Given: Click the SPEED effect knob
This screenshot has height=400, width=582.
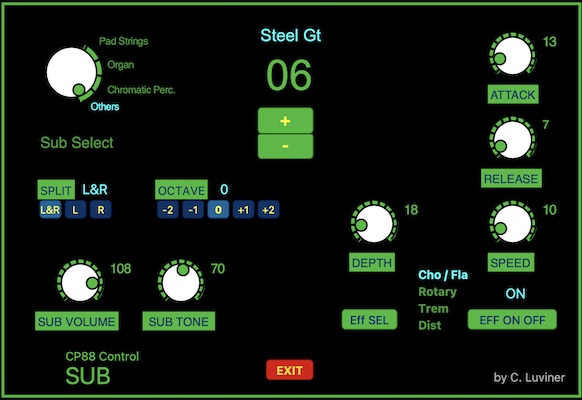Looking at the screenshot, I should coord(513,223).
